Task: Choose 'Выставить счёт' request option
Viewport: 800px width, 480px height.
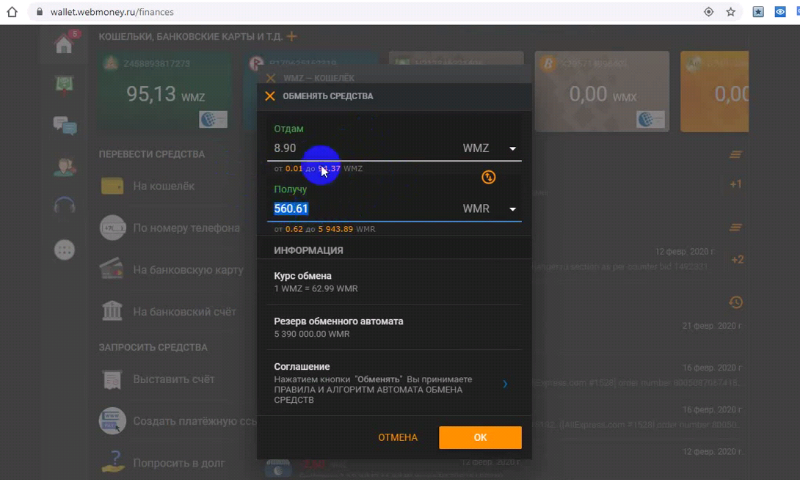Action: click(170, 380)
